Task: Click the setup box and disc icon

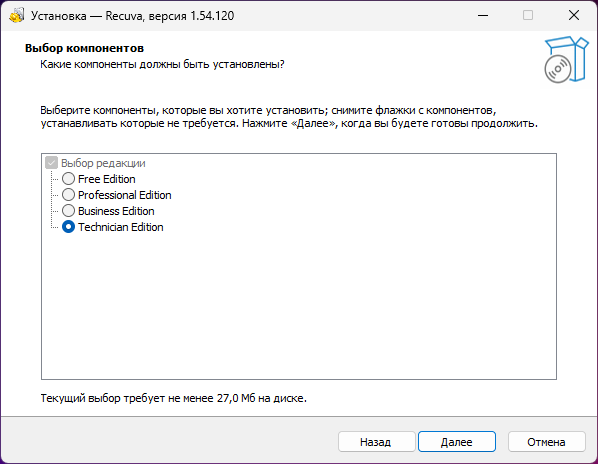Action: [566, 59]
